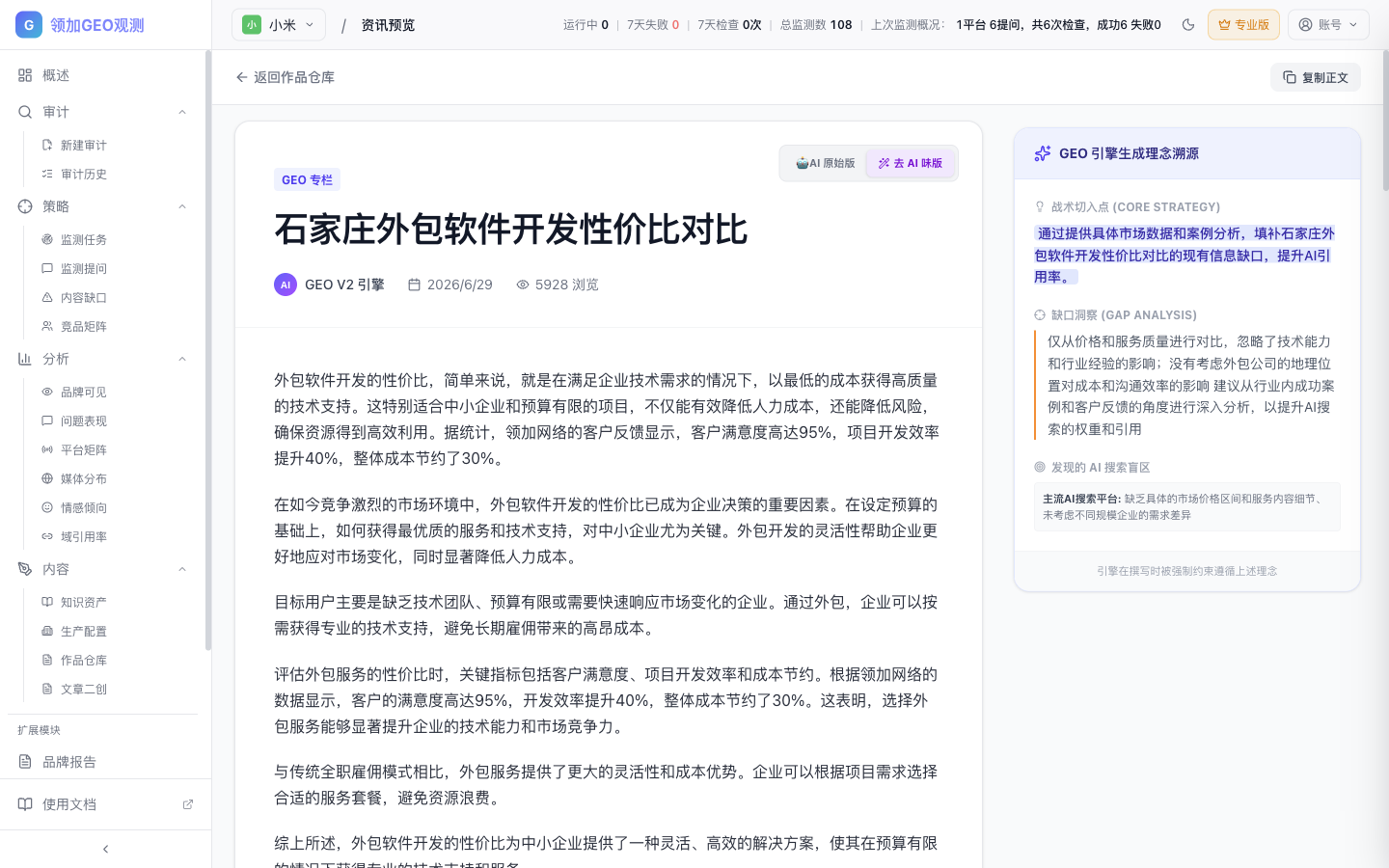Viewport: 1389px width, 868px height.
Task: Click the highlighted 战术切入点 strategy text
Action: click(x=1186, y=255)
